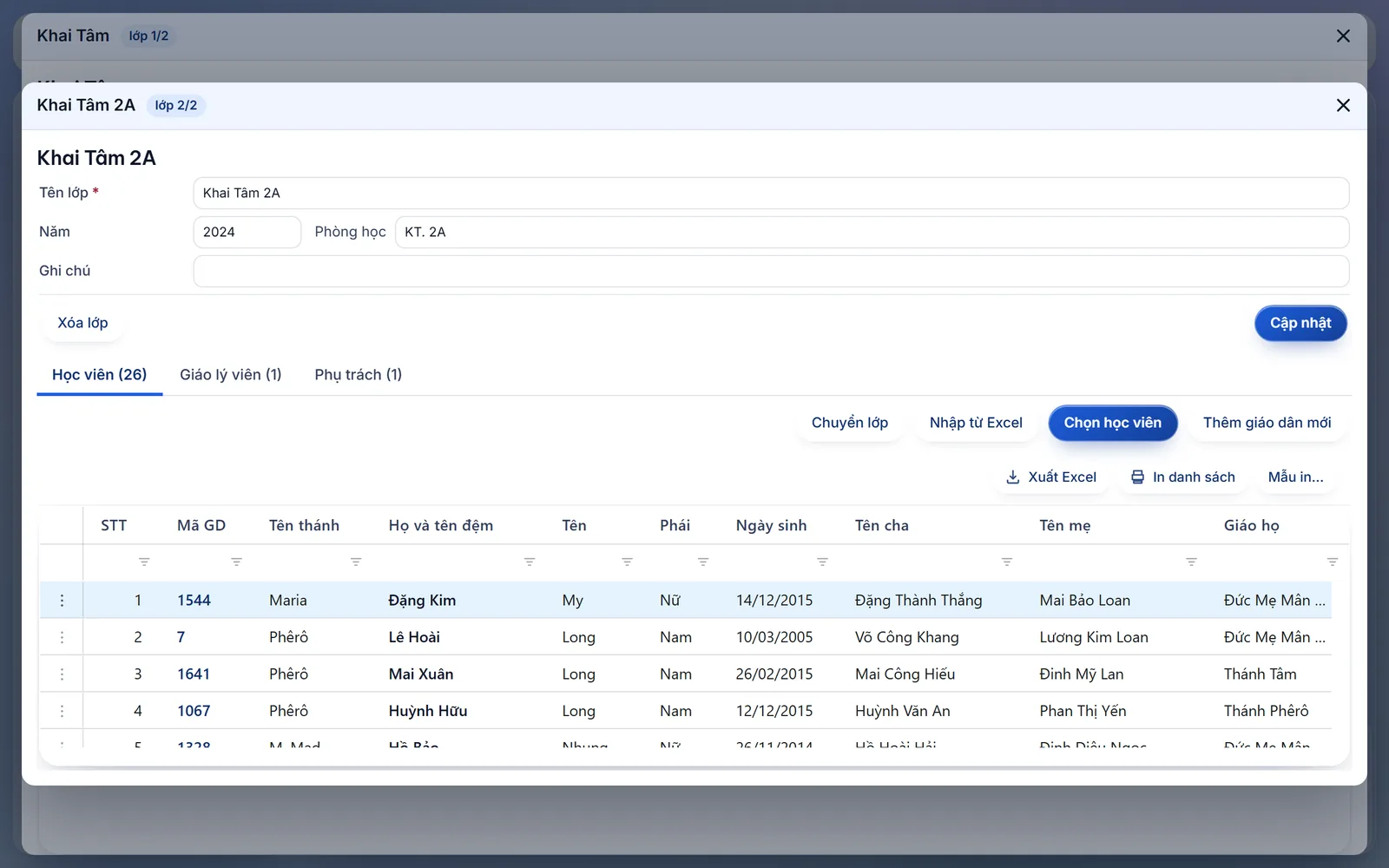
Task: Print list with In danh sách
Action: coord(1182,477)
